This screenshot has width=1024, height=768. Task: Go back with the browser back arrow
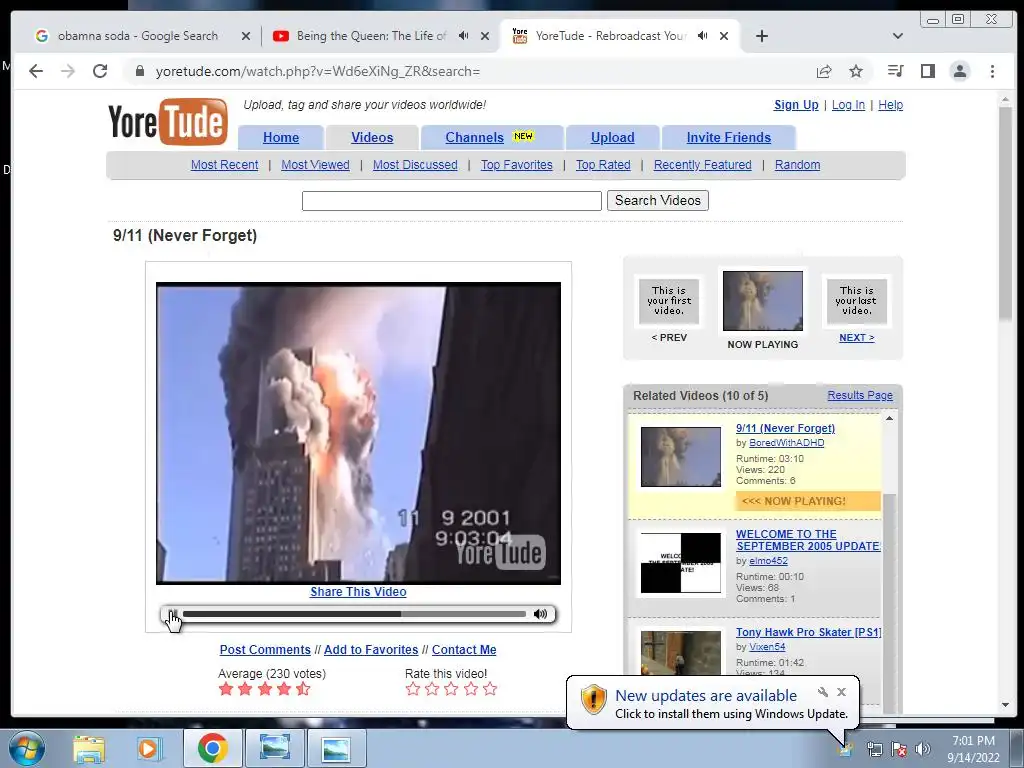(36, 71)
